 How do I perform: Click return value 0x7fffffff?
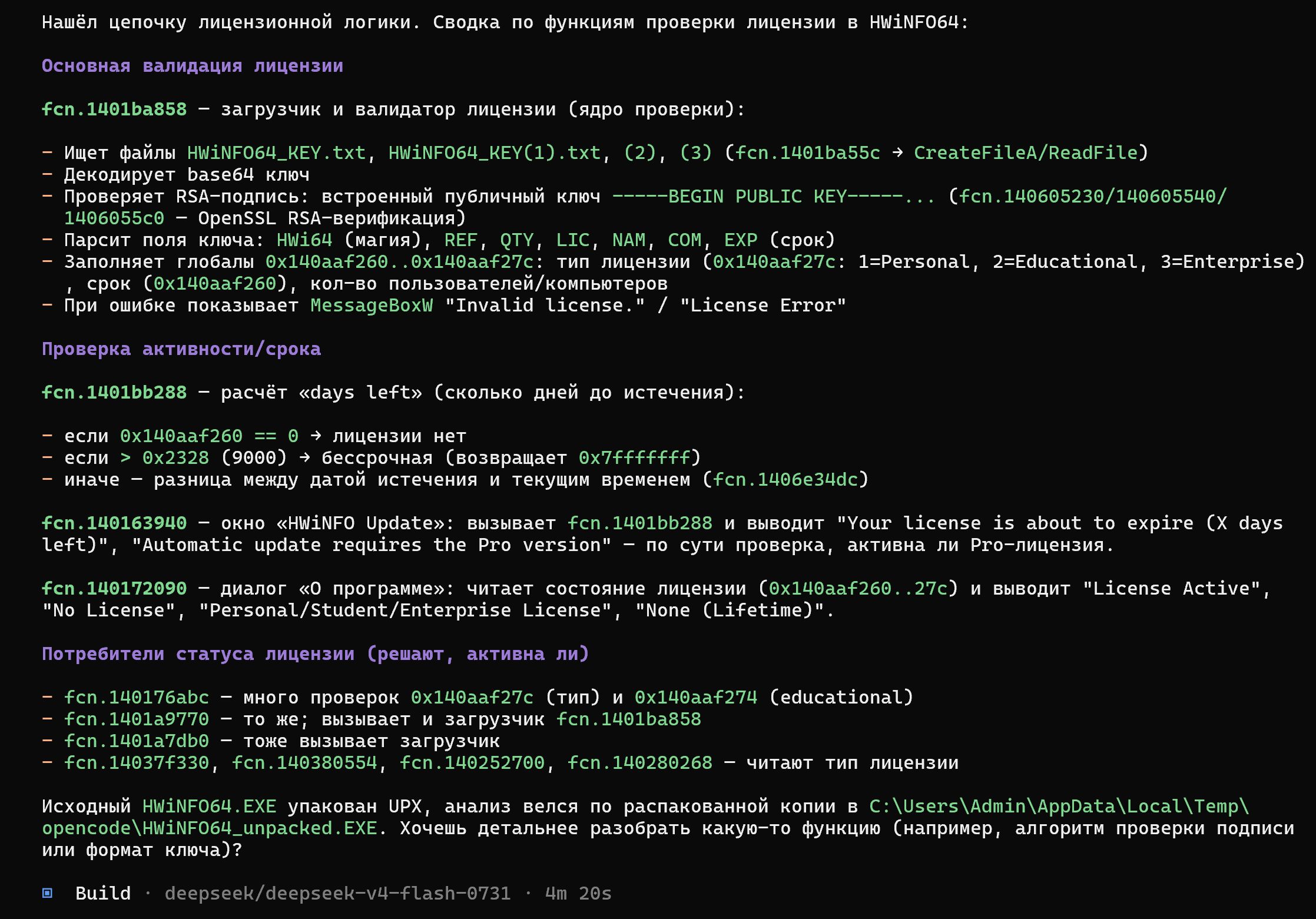pos(635,458)
